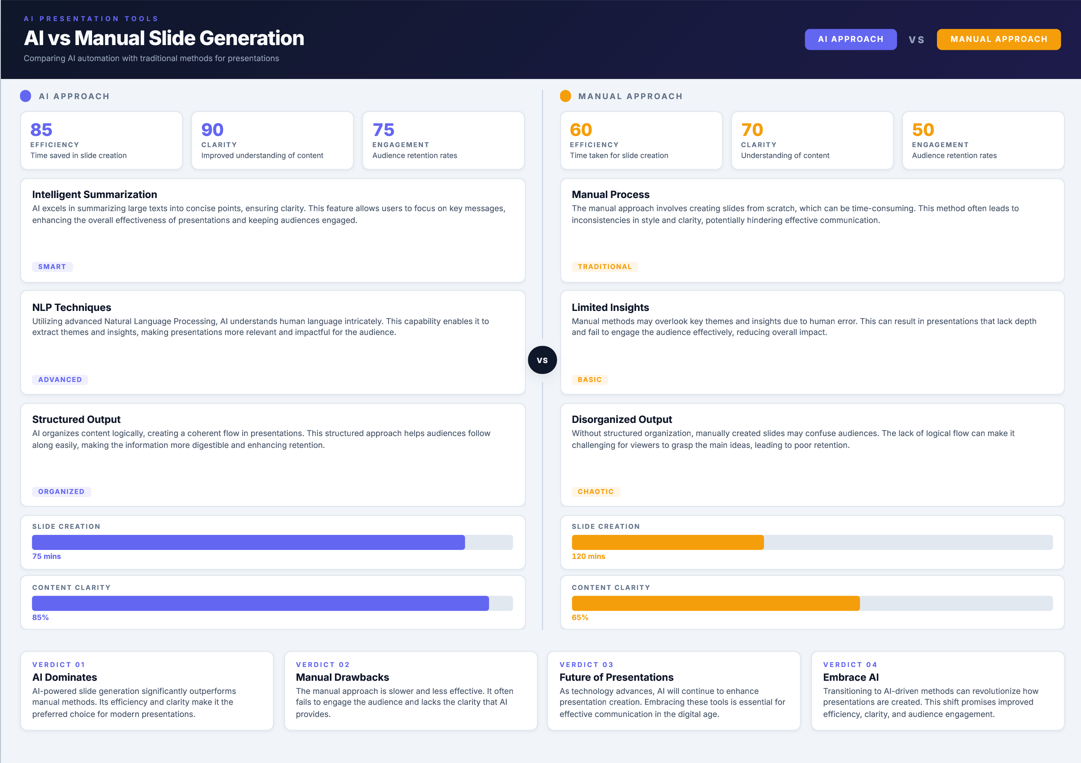The image size is (1081, 763).
Task: Click the Disorganized Output card title
Action: point(622,420)
